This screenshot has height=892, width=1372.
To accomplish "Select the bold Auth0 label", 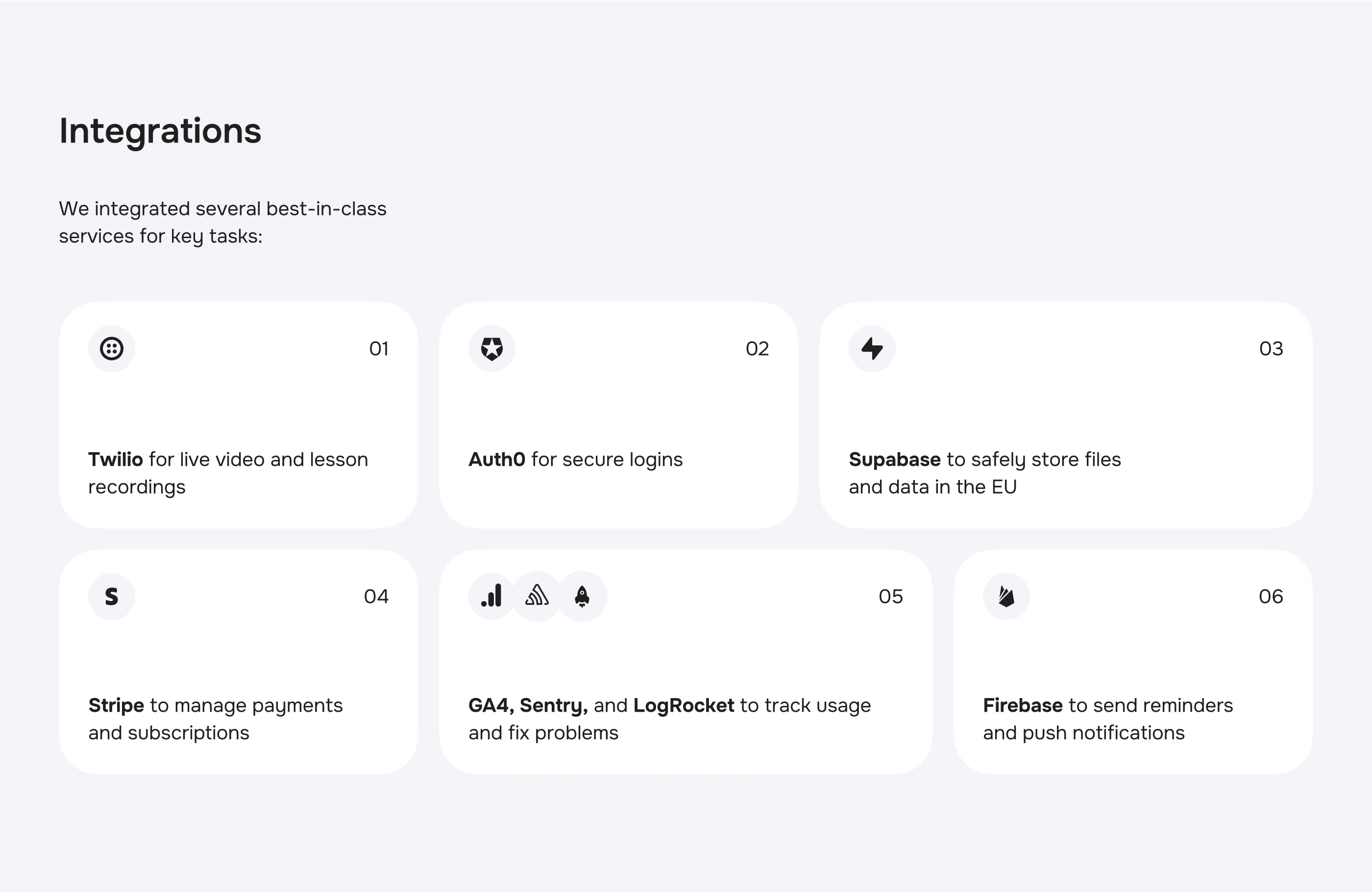I will [x=496, y=459].
